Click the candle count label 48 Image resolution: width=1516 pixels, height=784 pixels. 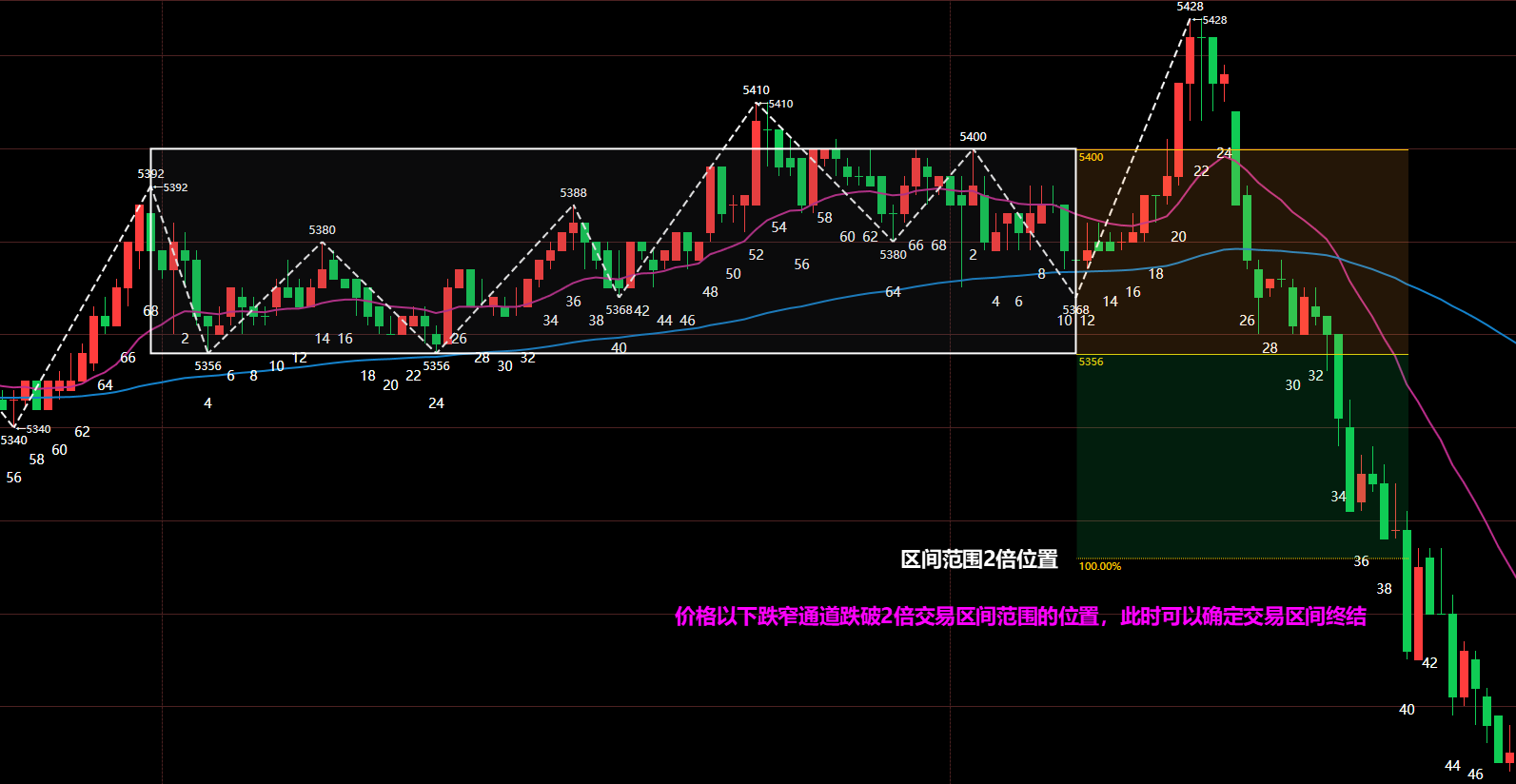[x=710, y=292]
